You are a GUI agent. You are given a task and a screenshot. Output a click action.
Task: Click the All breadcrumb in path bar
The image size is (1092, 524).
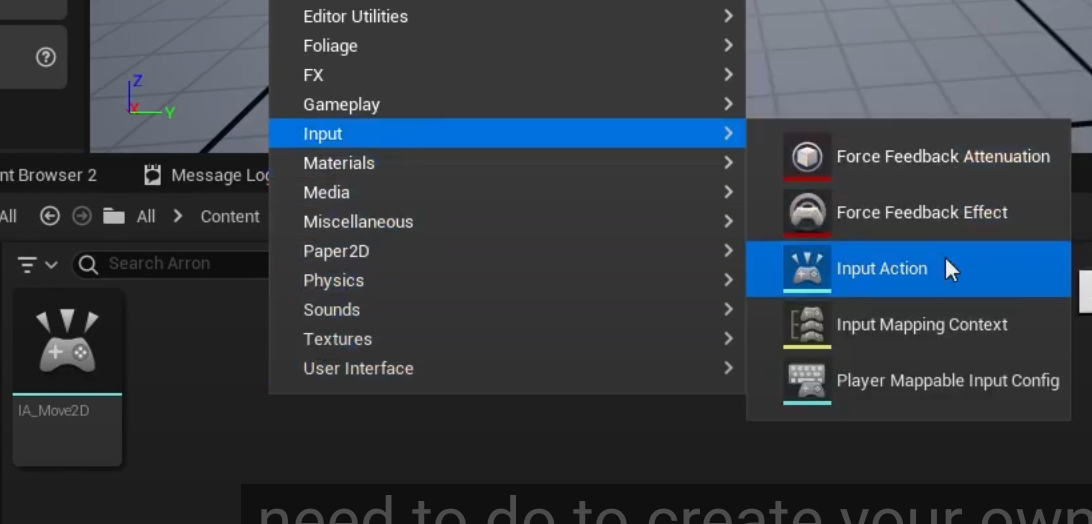pyautogui.click(x=146, y=217)
